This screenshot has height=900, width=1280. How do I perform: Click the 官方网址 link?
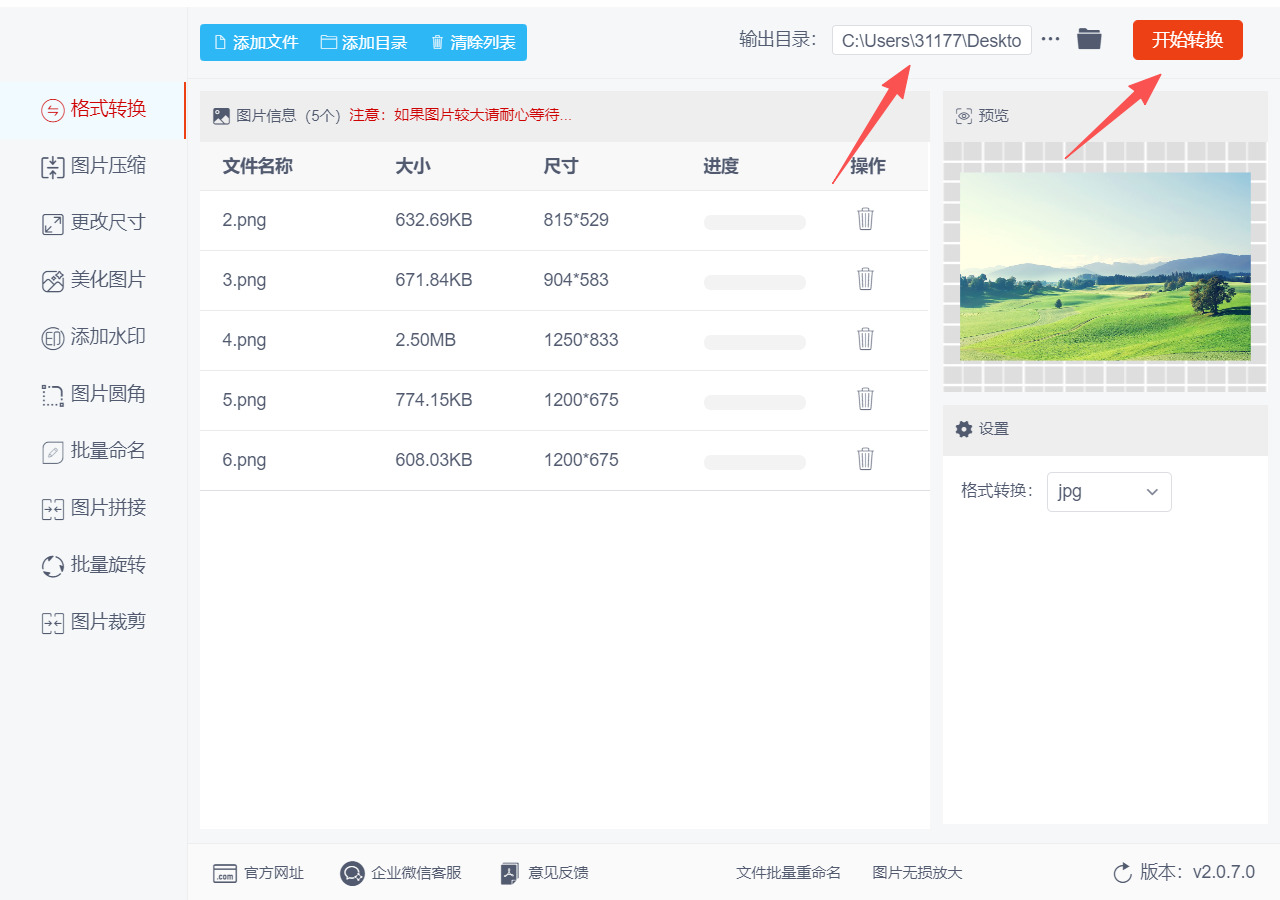[x=258, y=873]
